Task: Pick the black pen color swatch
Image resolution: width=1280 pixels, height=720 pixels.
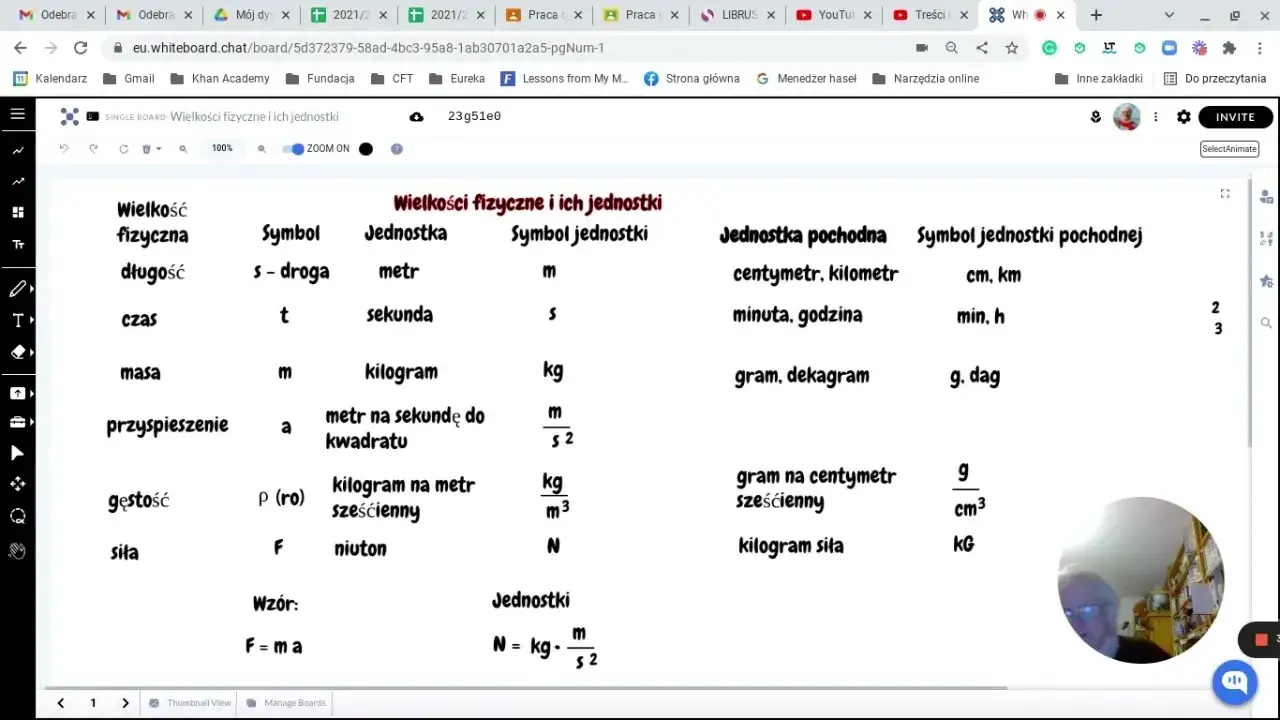Action: click(x=366, y=148)
